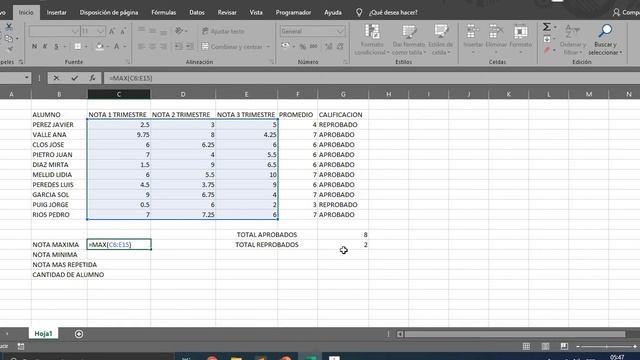Switch to Disposición de página tab

pyautogui.click(x=109, y=13)
